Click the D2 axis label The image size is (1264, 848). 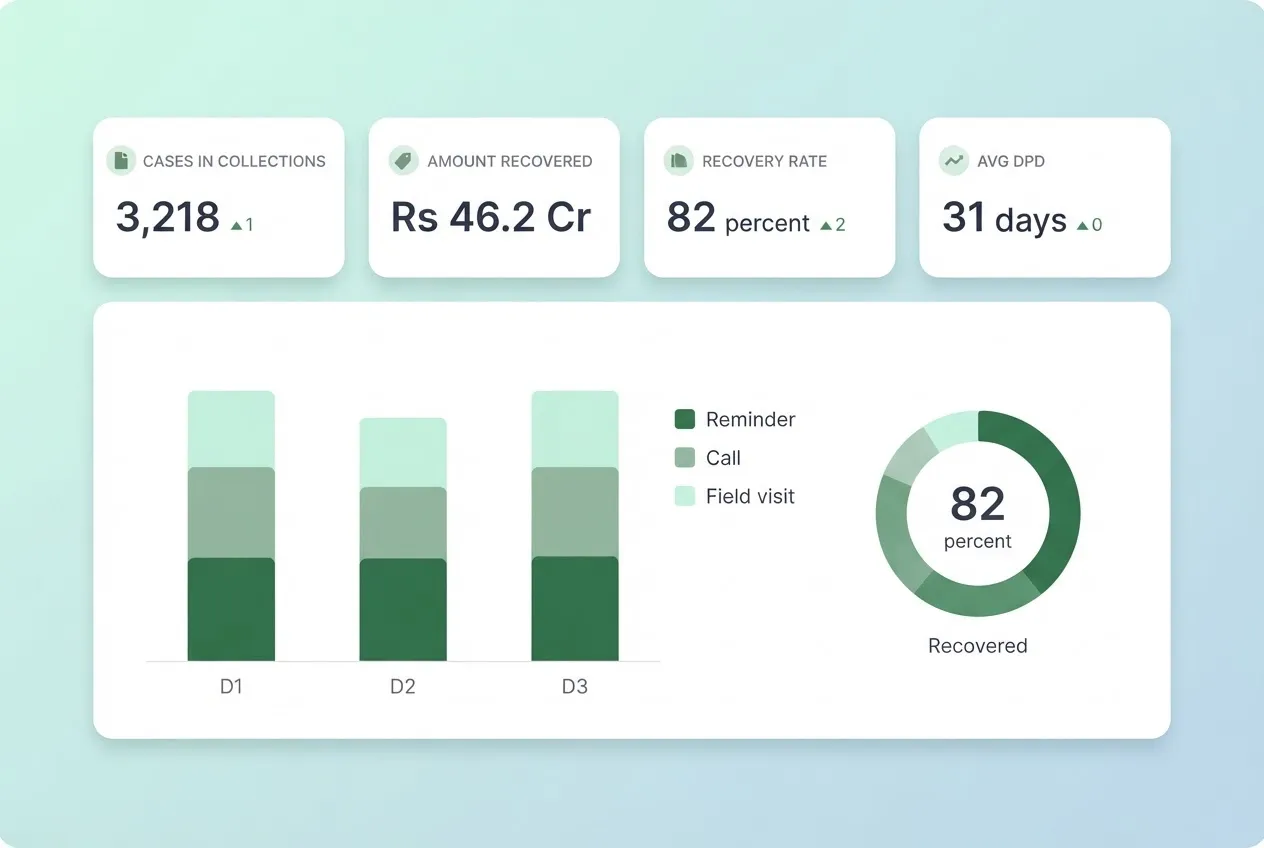[x=402, y=687]
